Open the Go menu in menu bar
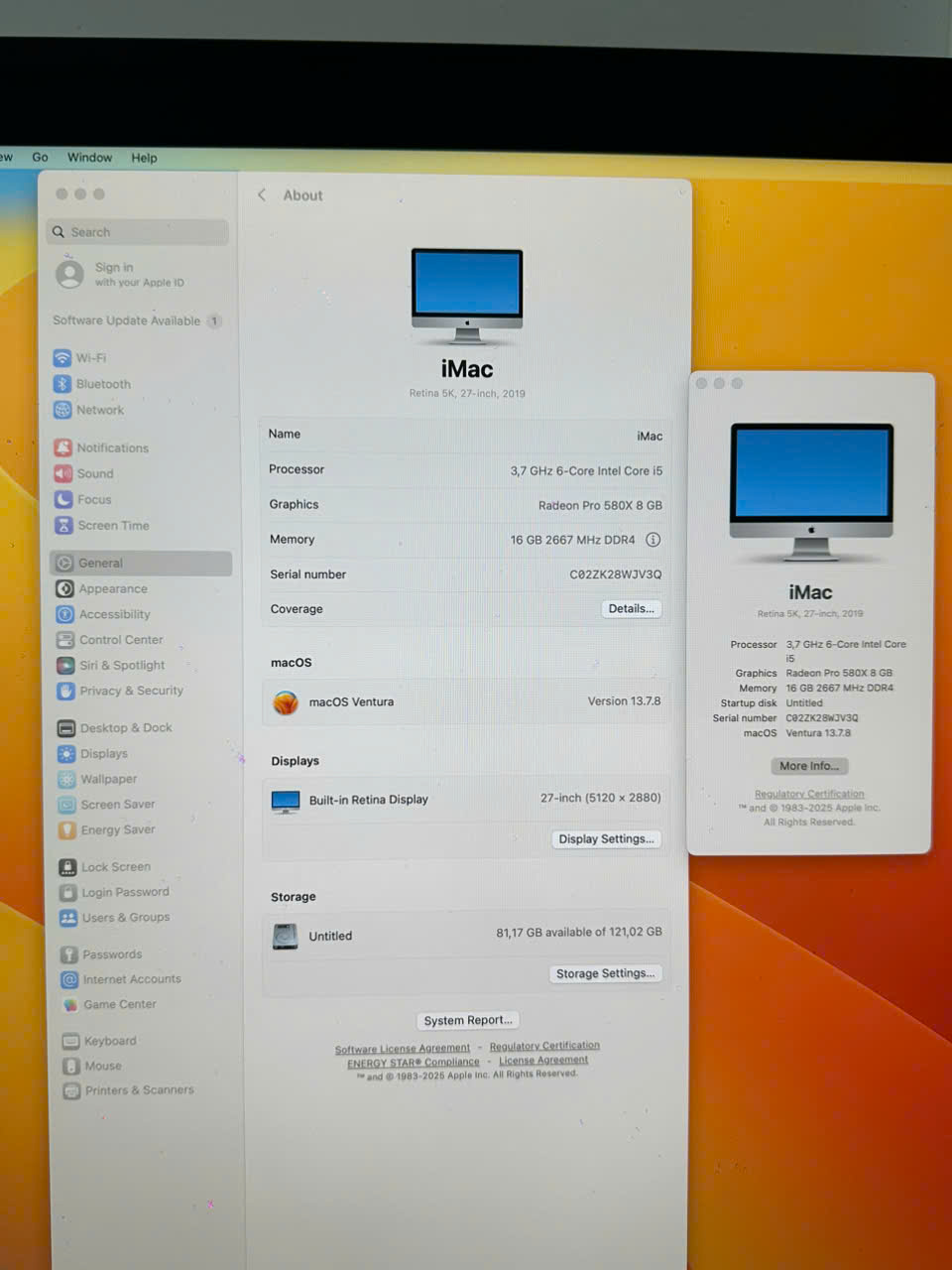 pos(40,157)
